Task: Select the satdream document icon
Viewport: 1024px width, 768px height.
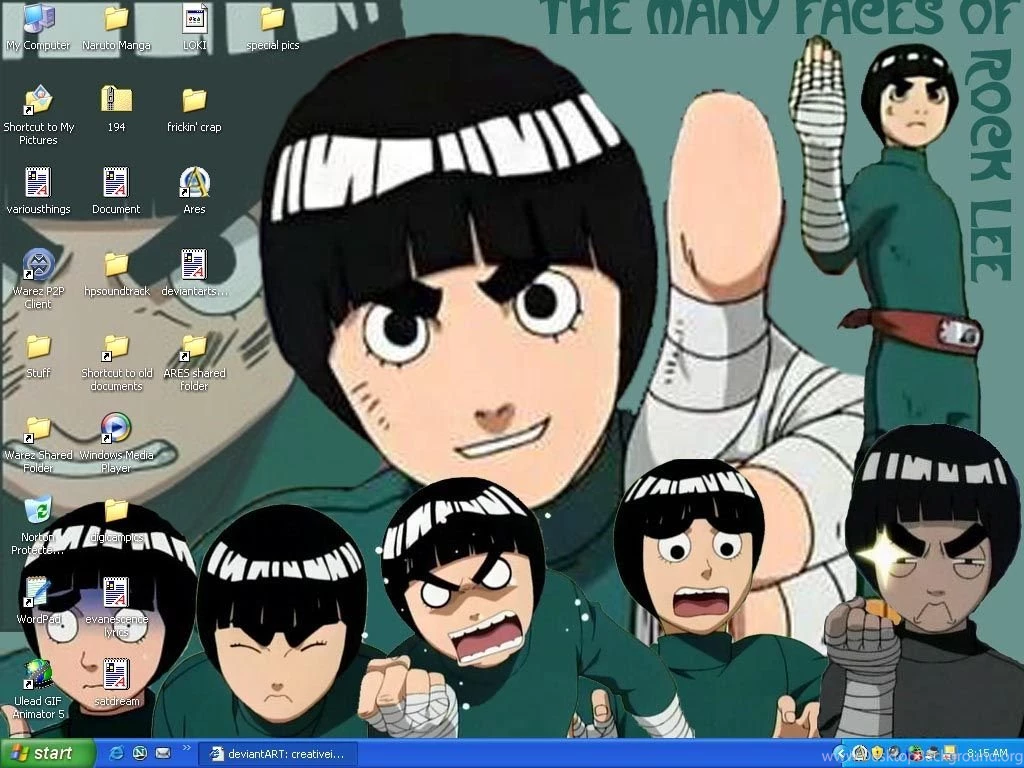Action: pos(116,683)
